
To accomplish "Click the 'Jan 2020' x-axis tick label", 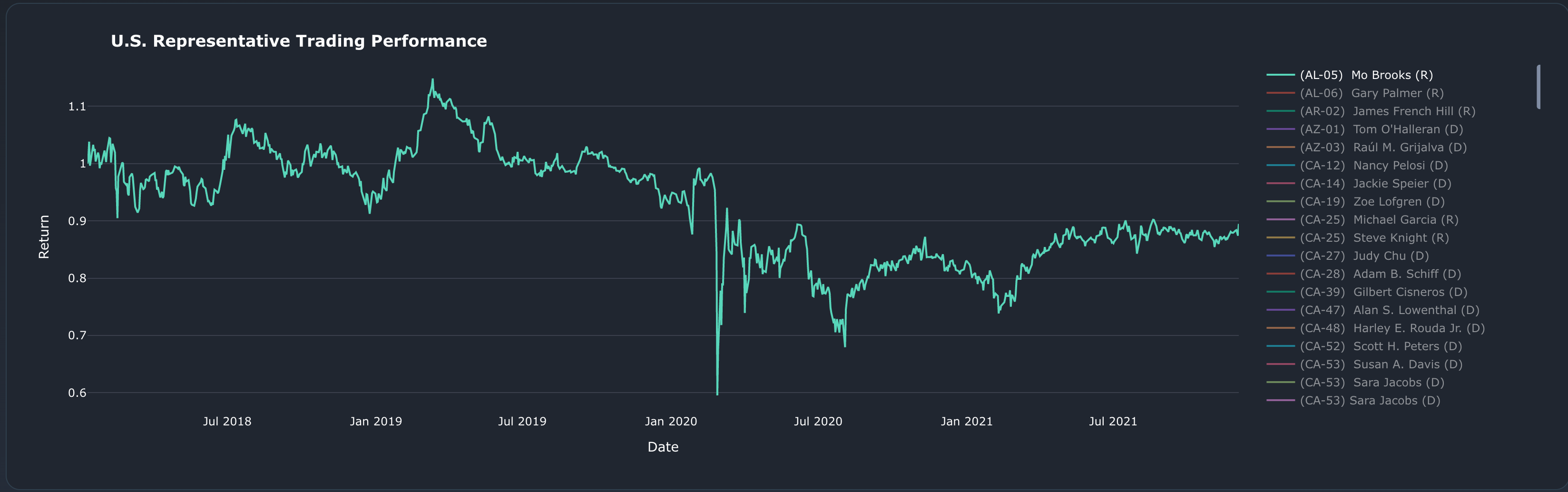I will 671,422.
